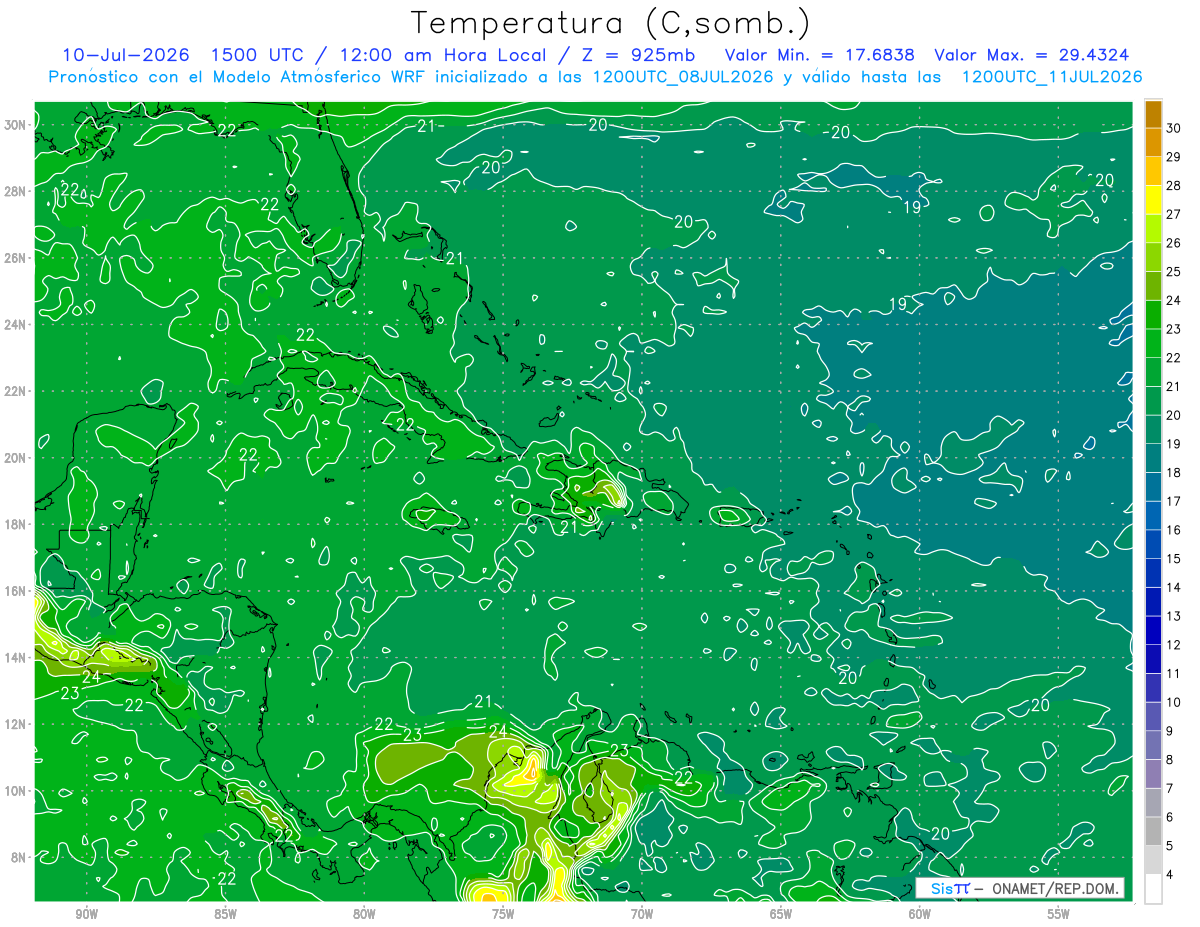Click the 12N latitude label
The image size is (1200, 927).
[17, 724]
